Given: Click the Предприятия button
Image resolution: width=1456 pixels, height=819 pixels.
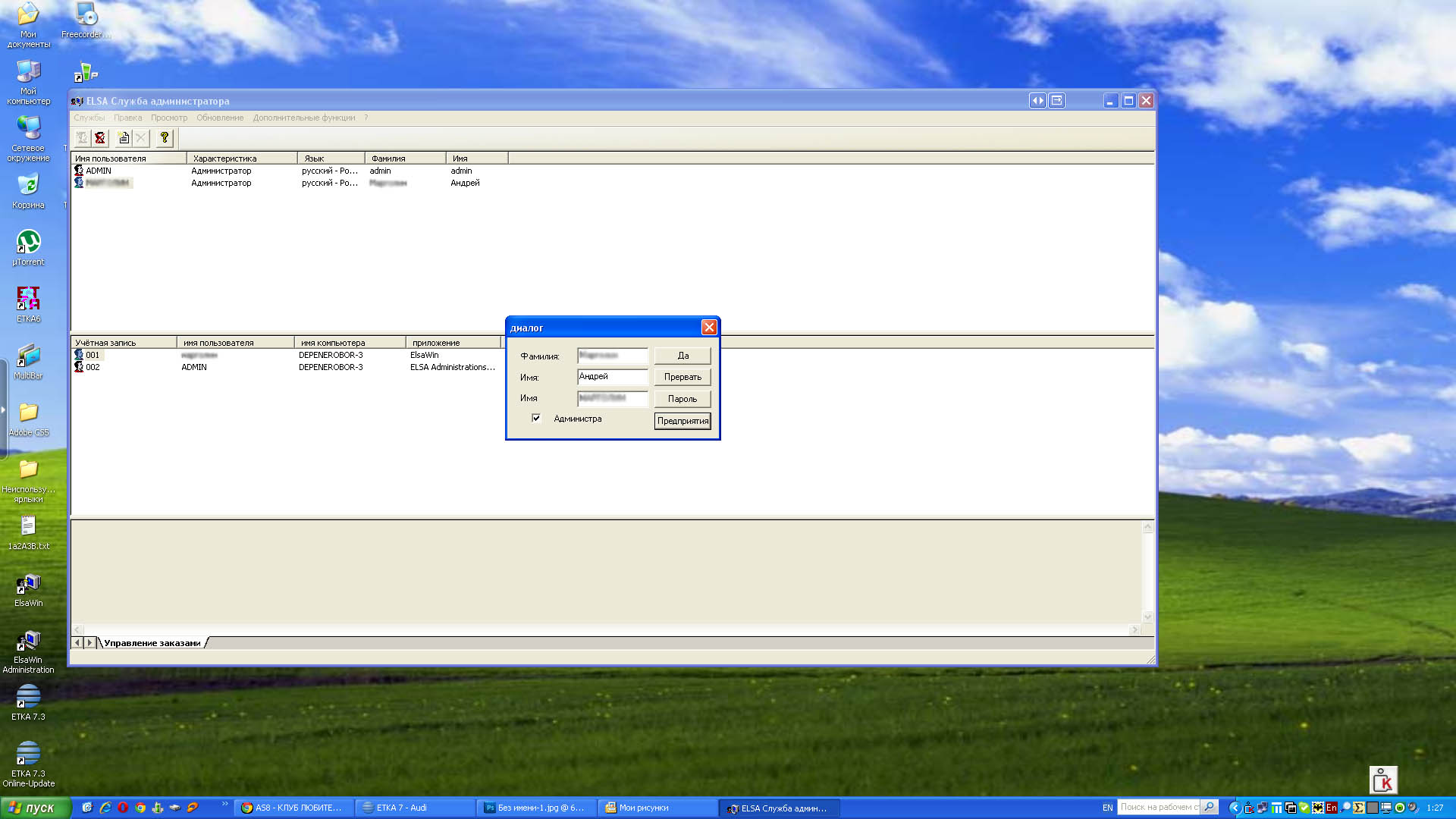Looking at the screenshot, I should click(682, 421).
